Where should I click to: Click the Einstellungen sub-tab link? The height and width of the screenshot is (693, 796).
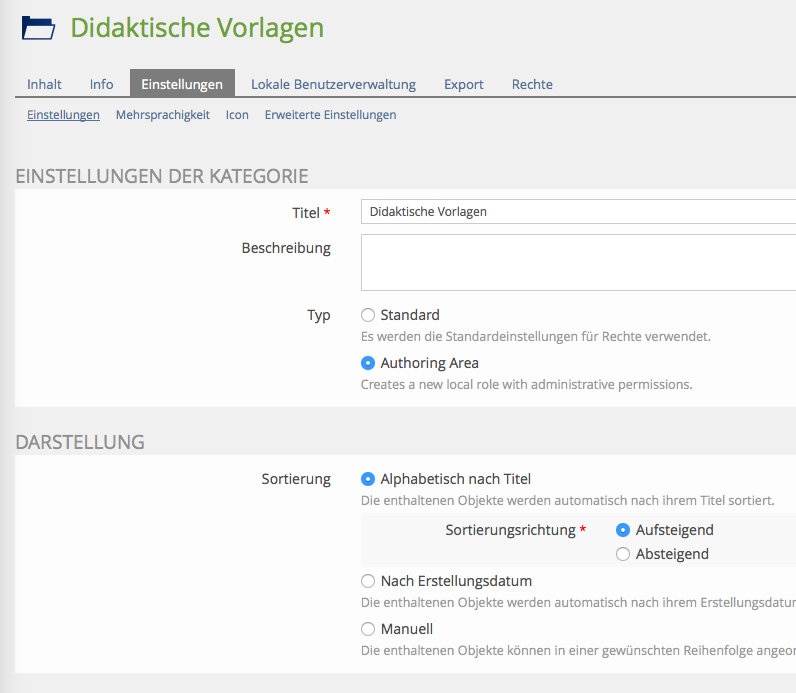[x=63, y=115]
